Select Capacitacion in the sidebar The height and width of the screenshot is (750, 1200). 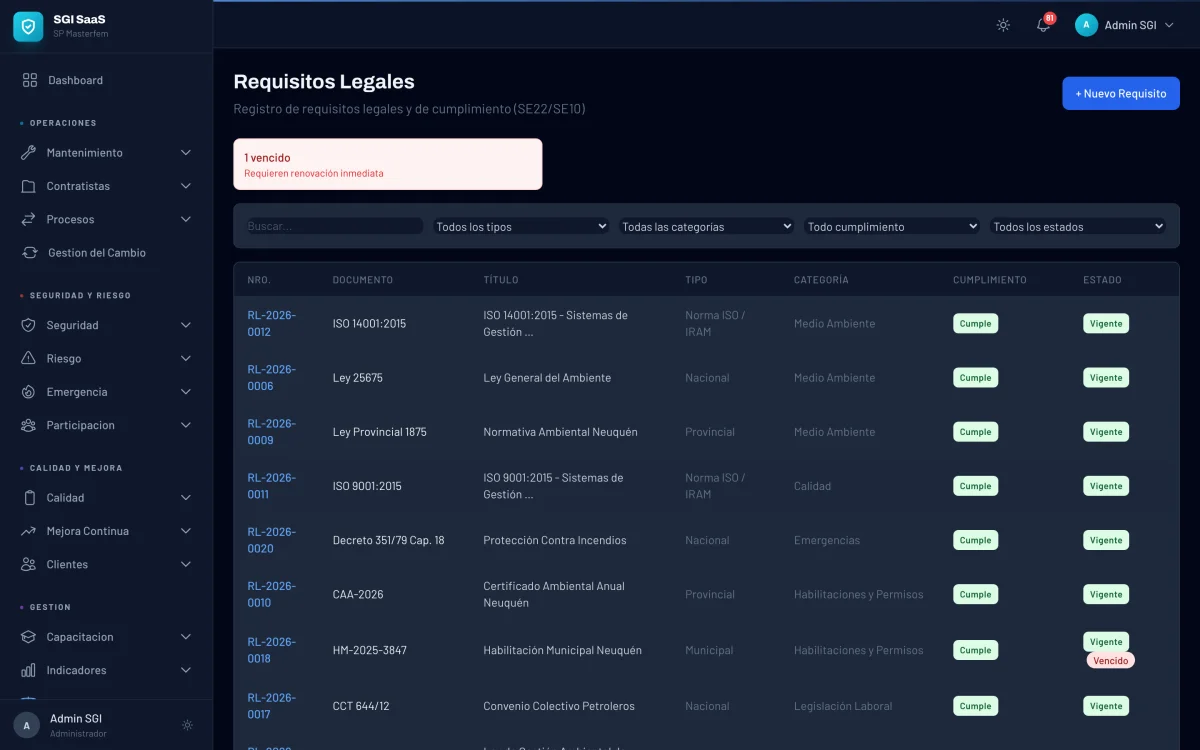click(80, 637)
